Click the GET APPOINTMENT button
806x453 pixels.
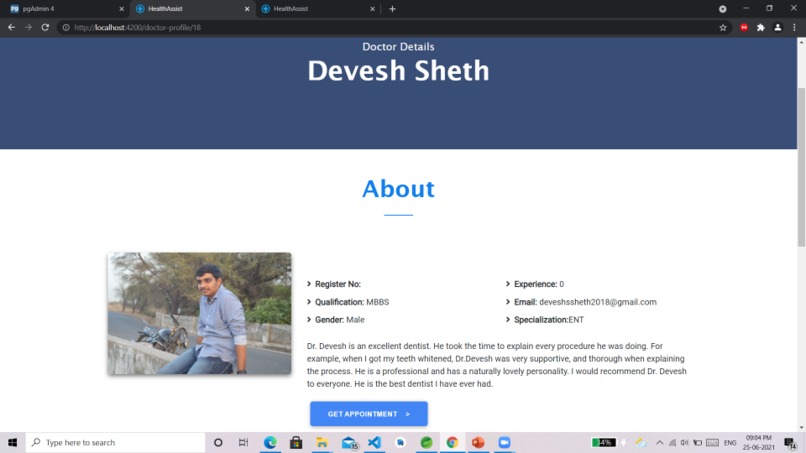point(369,414)
